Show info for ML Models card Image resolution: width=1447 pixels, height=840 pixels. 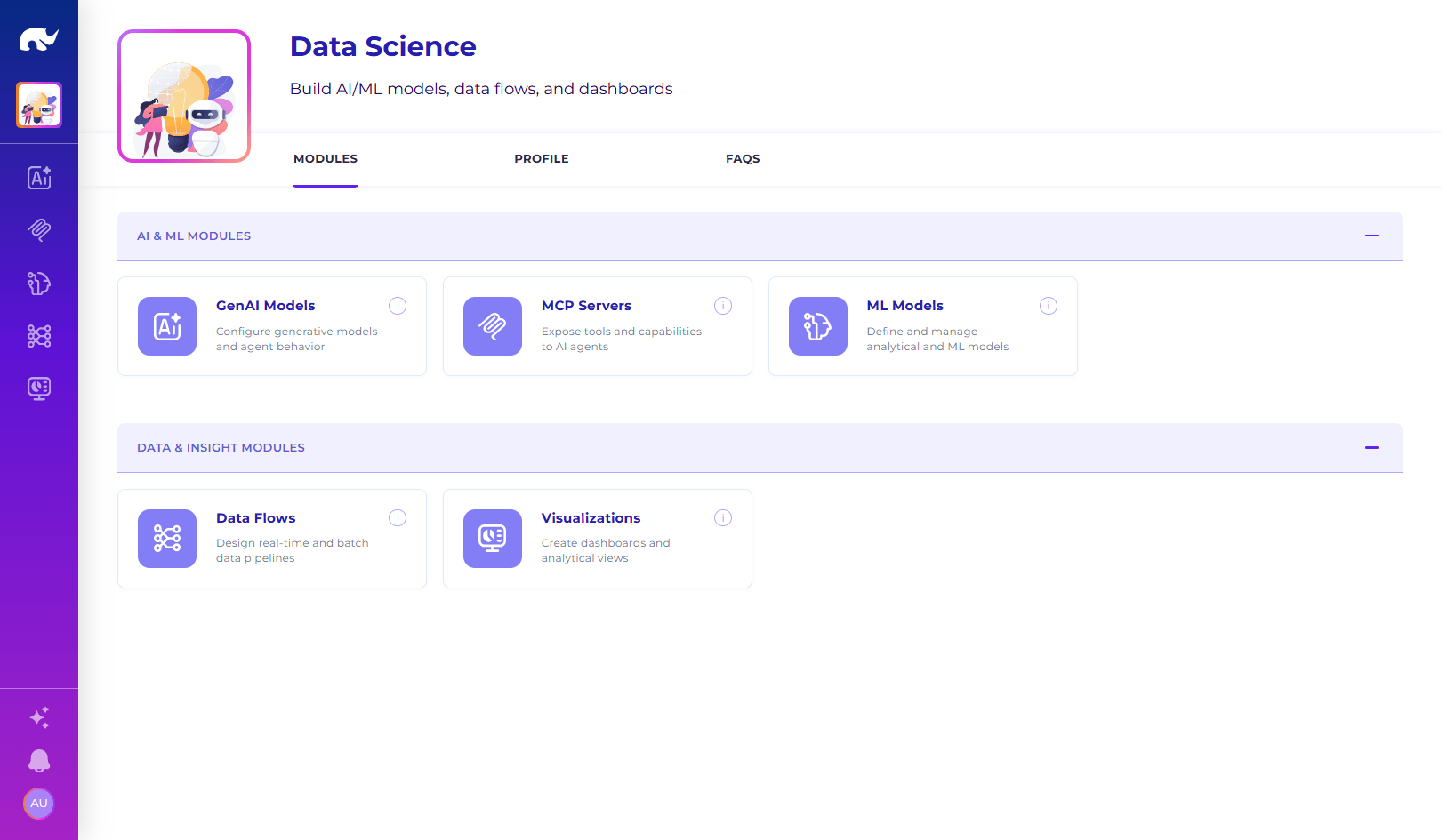[1049, 306]
